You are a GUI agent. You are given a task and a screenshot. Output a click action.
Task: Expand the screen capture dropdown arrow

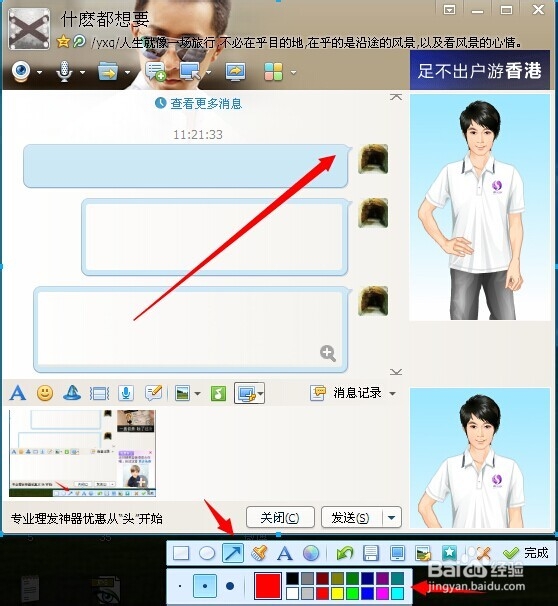[260, 394]
